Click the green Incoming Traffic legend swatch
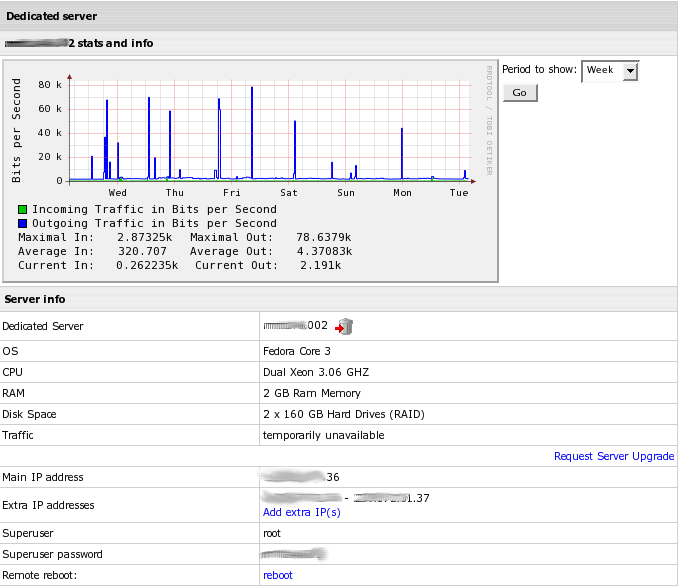 click(x=22, y=210)
